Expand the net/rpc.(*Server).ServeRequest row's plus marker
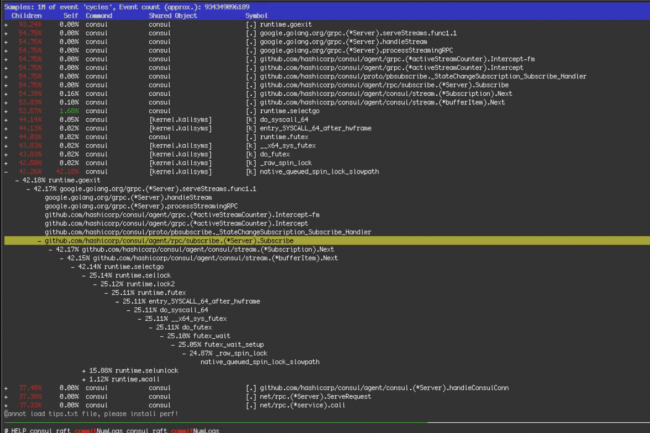The image size is (650, 433). pos(6,397)
